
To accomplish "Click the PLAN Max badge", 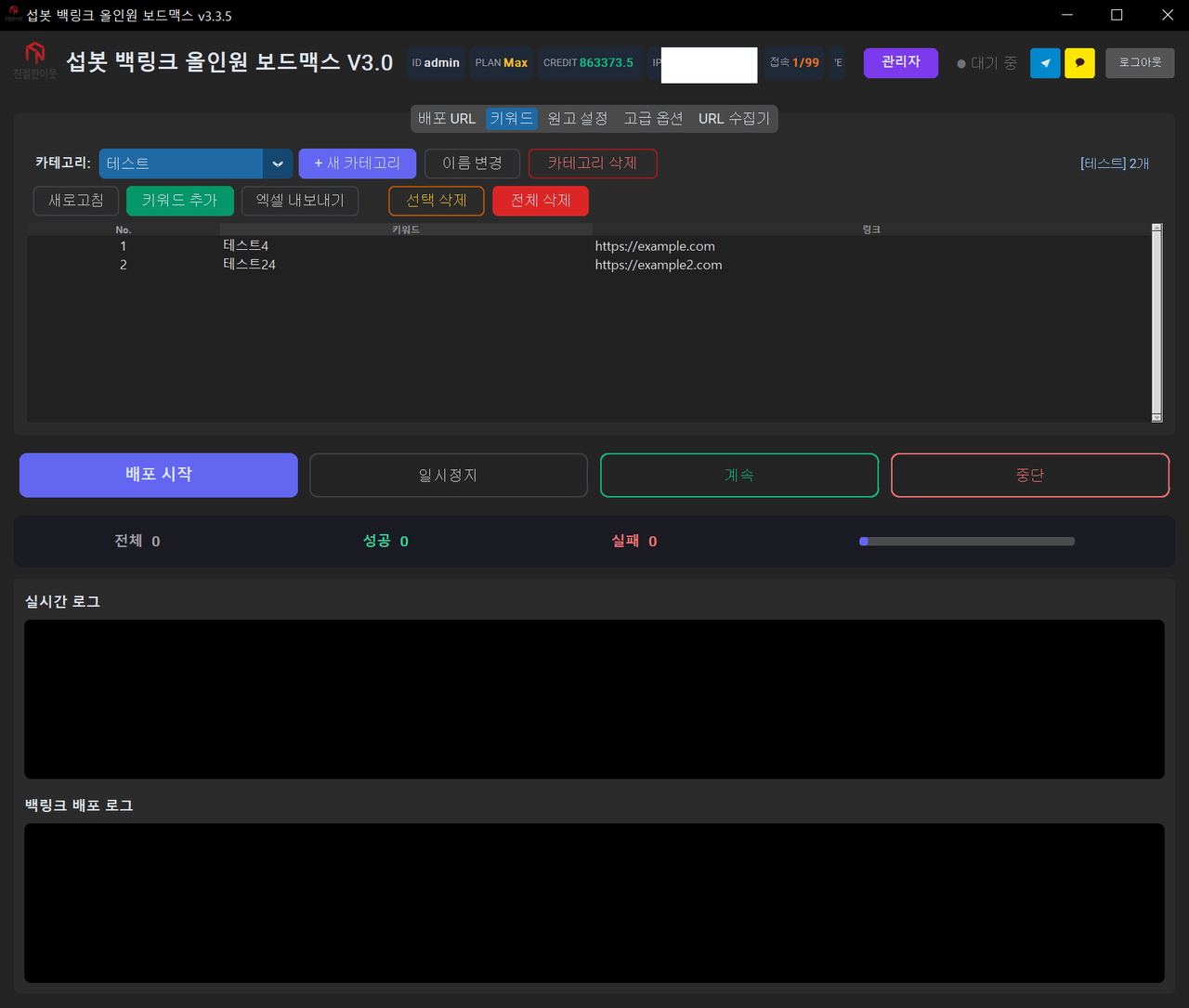I will coord(502,63).
